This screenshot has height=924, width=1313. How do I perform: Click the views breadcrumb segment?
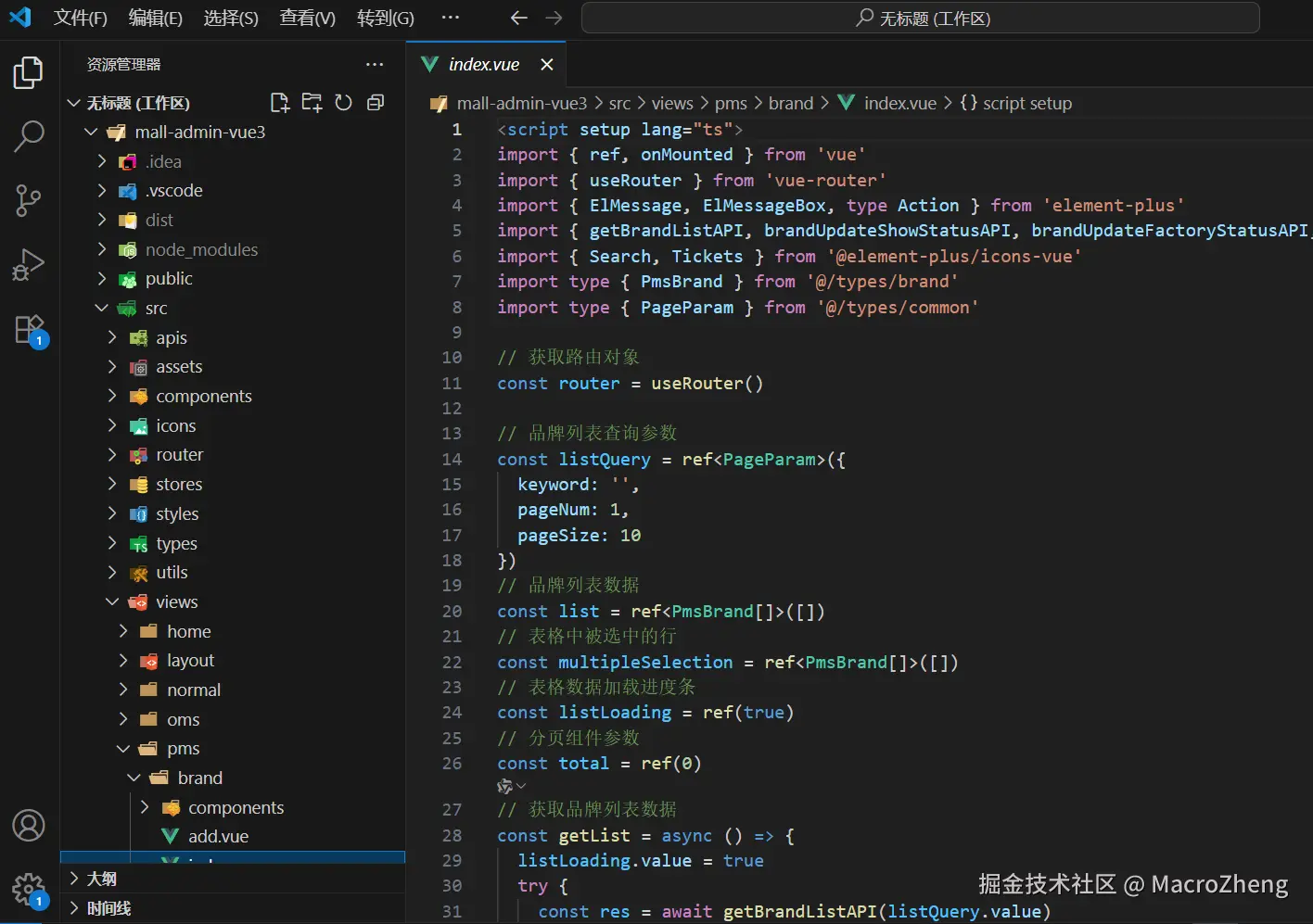[672, 103]
